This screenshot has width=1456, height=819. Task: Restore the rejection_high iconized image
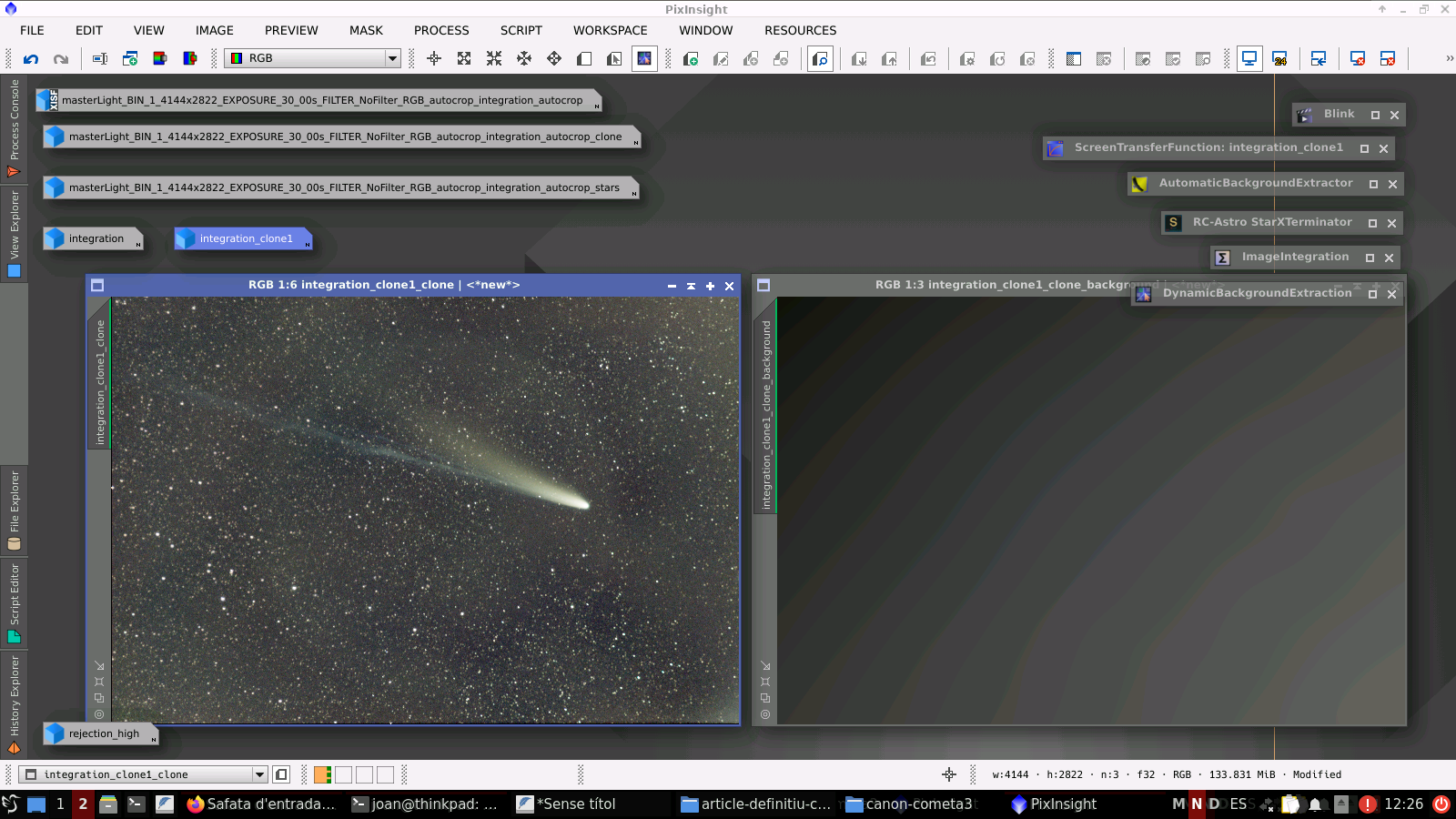pyautogui.click(x=103, y=733)
